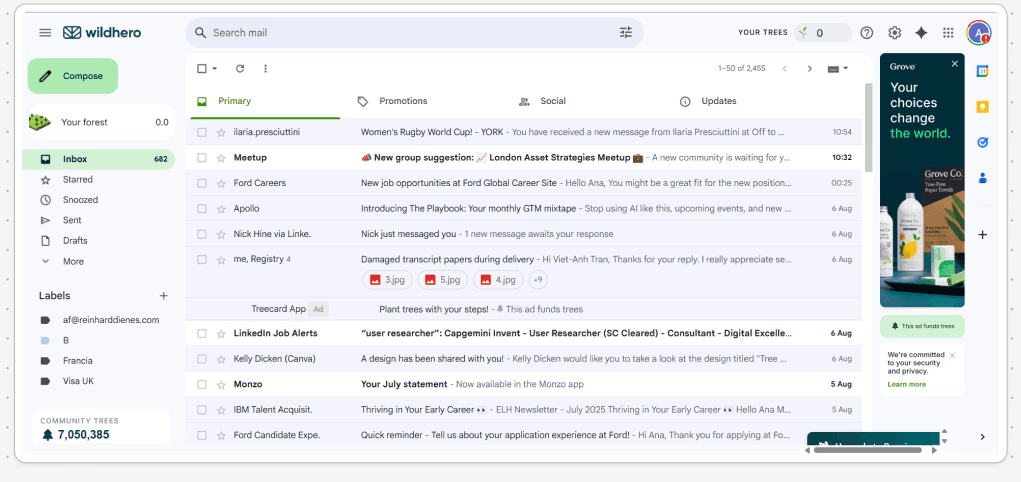Open Your forest panel
1021x482 pixels.
pyautogui.click(x=102, y=122)
